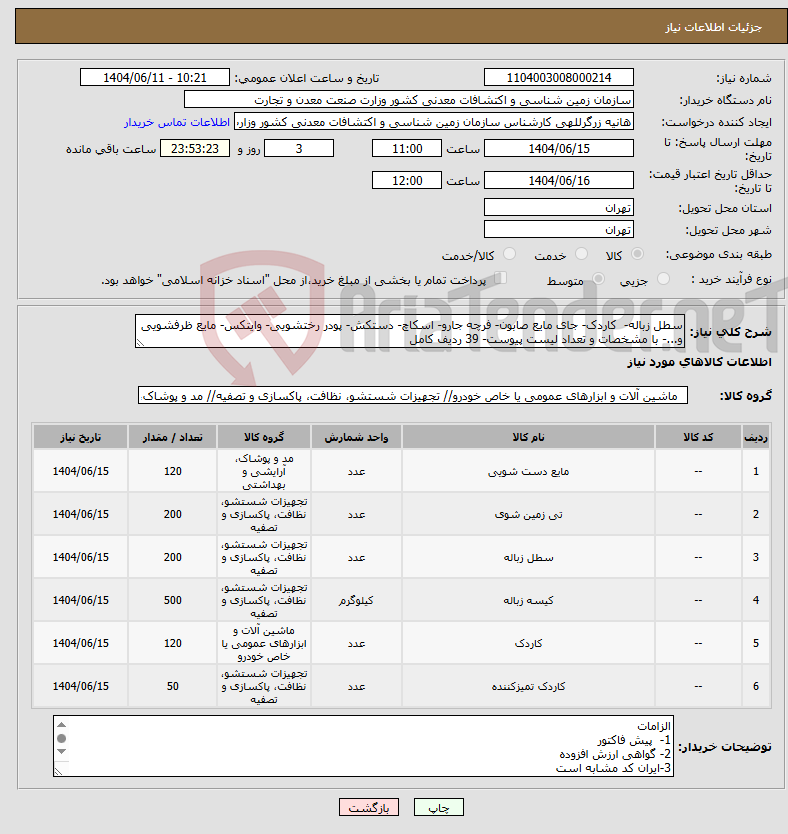This screenshot has height=834, width=788.
Task: Click the buyer notes scrollbar thumb
Action: click(62, 738)
